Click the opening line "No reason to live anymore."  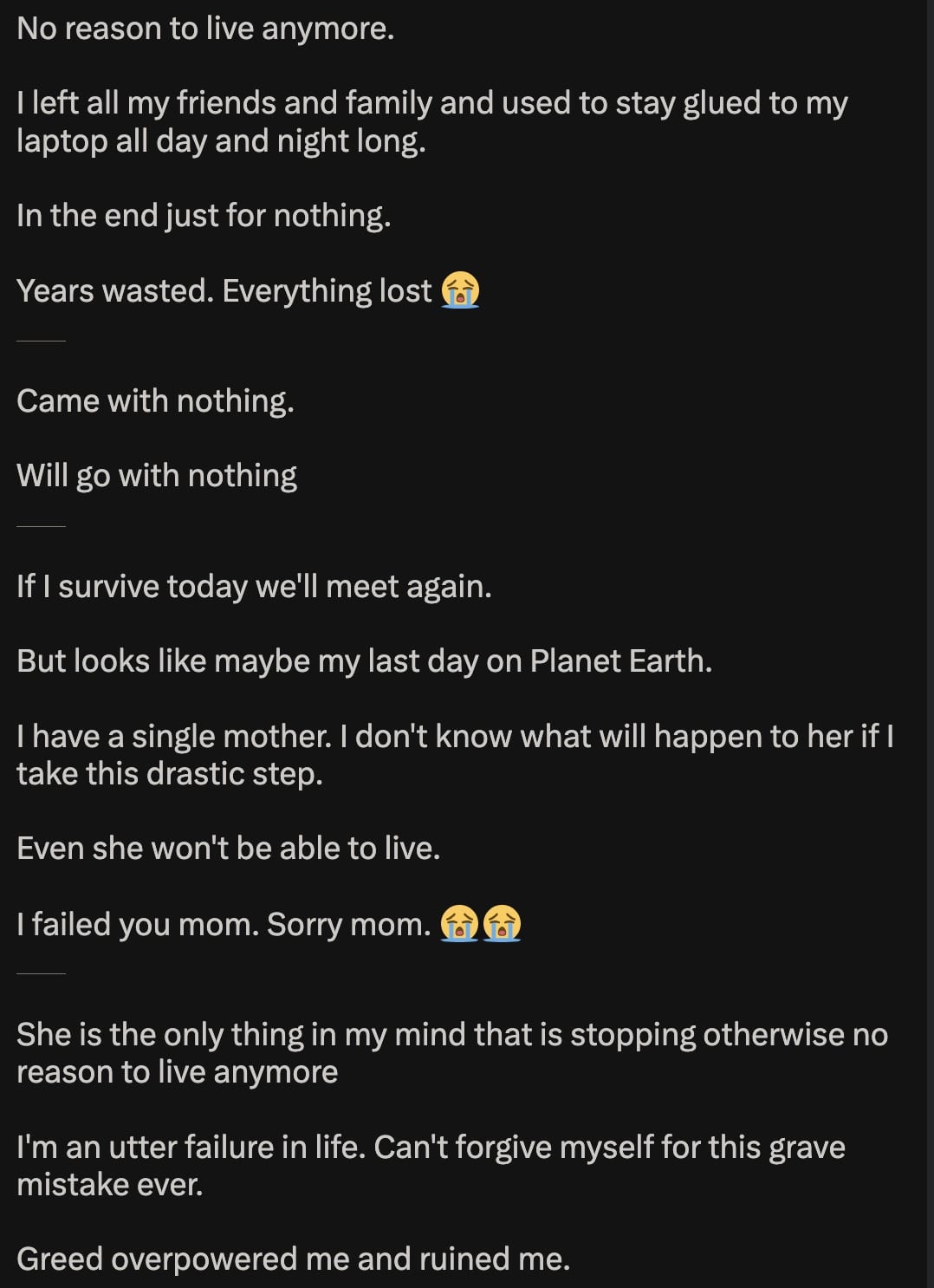click(x=205, y=29)
